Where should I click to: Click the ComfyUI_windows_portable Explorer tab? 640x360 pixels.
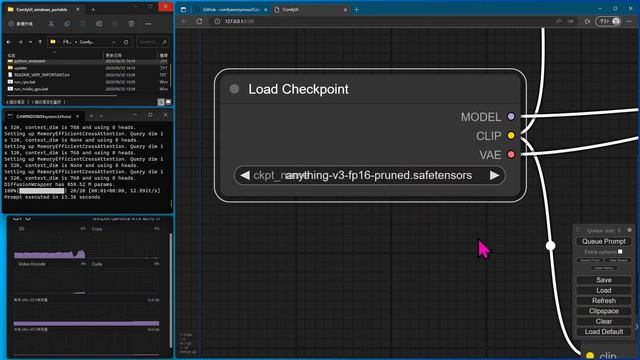pyautogui.click(x=42, y=9)
